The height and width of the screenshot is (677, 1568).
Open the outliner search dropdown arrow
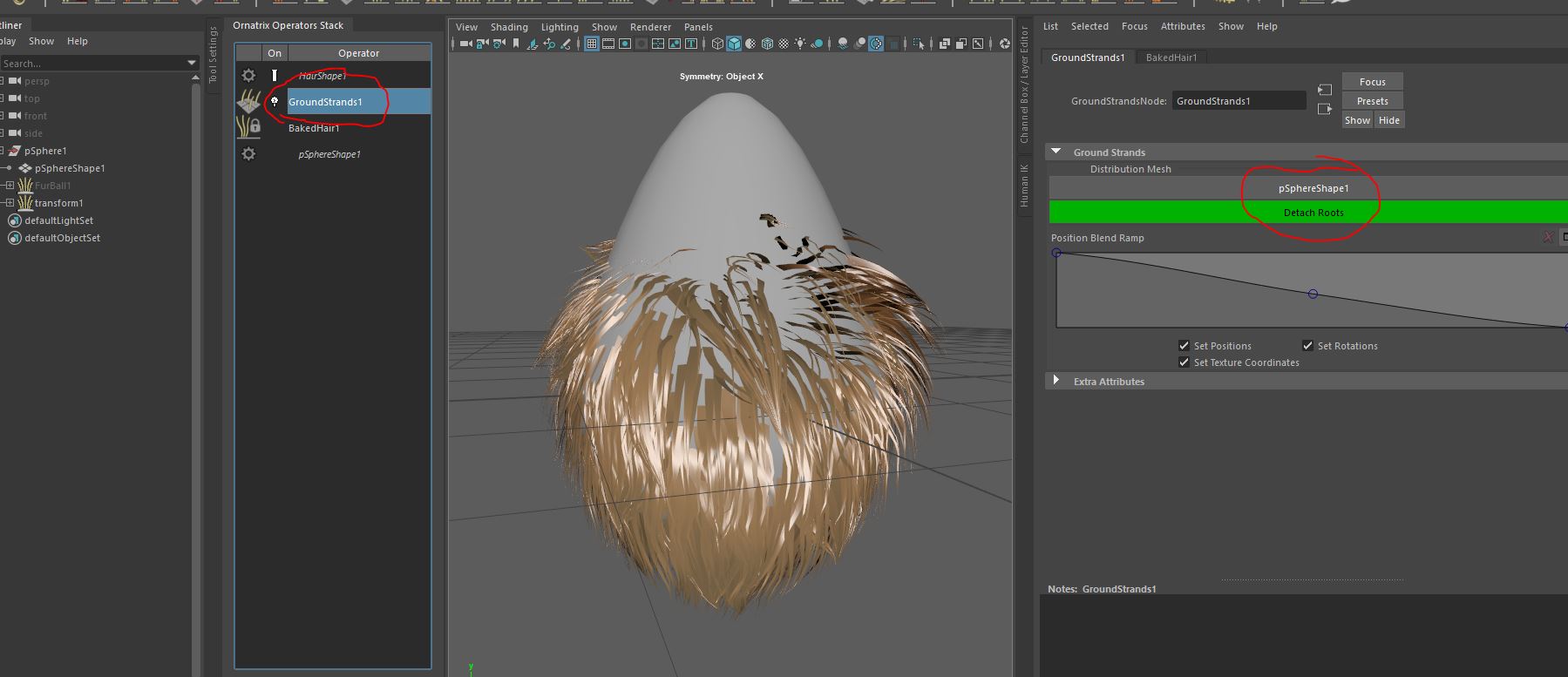click(x=192, y=63)
